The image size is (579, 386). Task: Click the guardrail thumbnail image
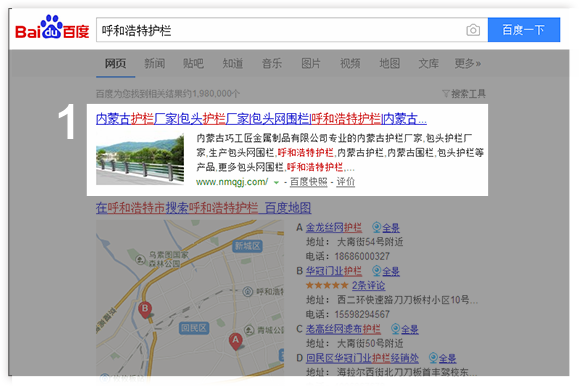tap(140, 159)
